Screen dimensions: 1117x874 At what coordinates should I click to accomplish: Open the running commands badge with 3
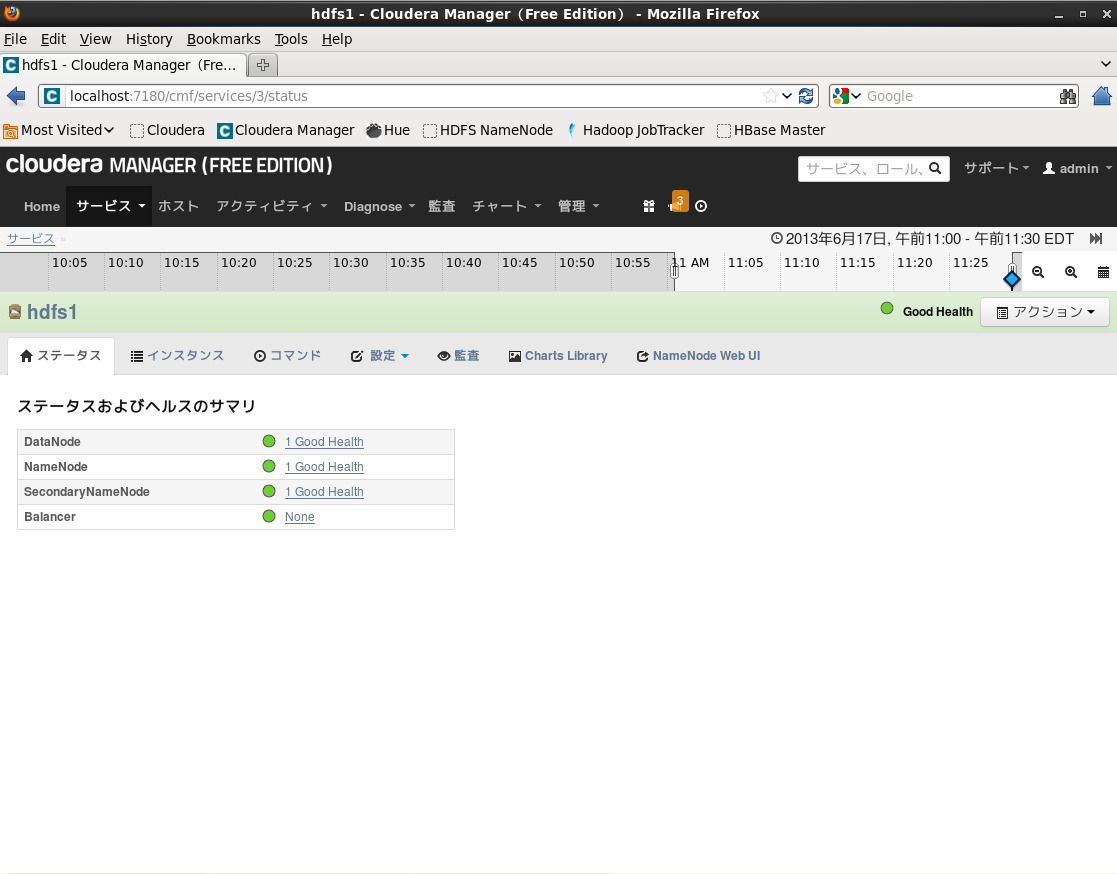click(679, 202)
